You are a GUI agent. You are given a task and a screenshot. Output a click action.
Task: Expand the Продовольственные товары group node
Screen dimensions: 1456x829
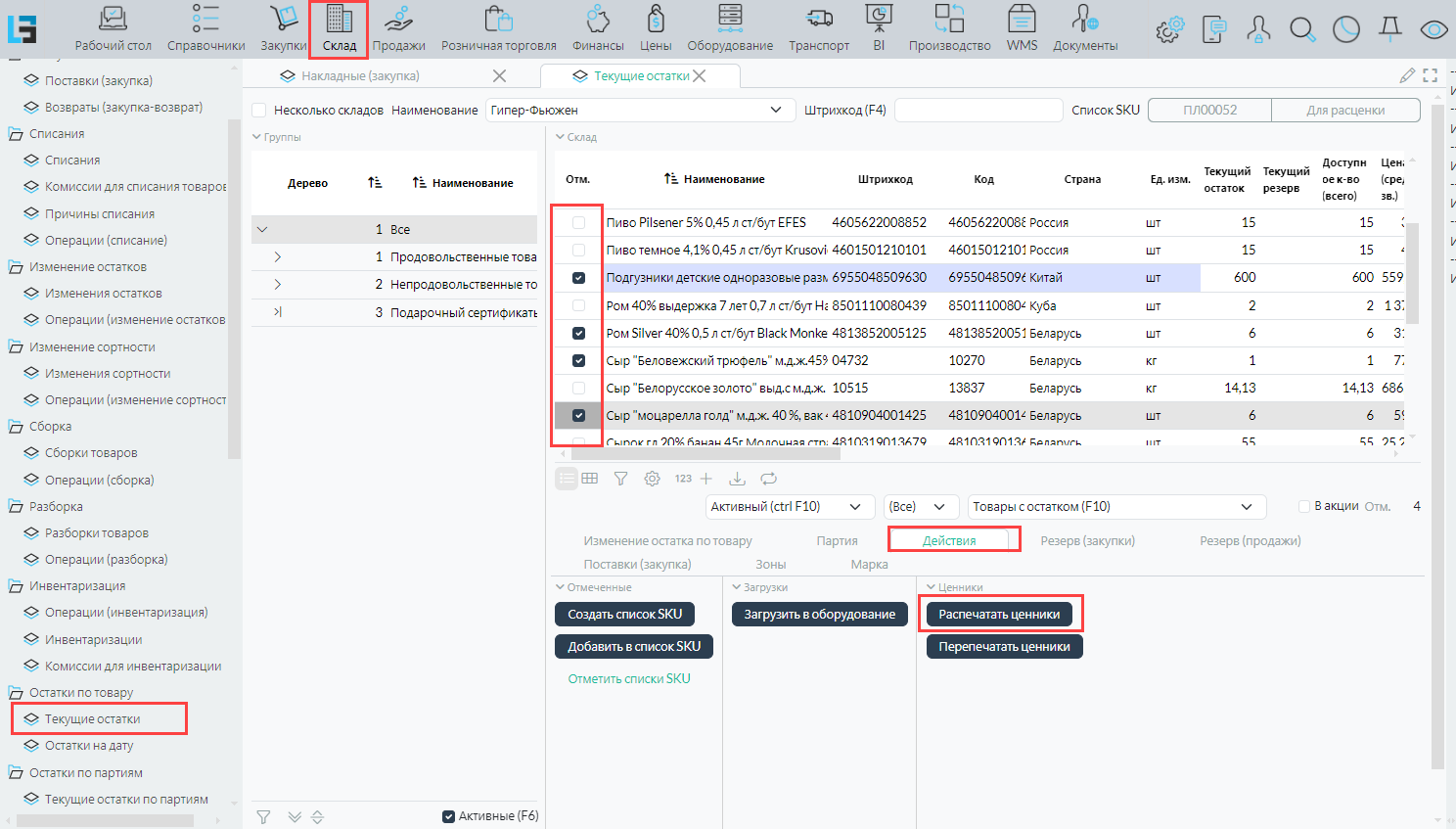click(x=278, y=256)
